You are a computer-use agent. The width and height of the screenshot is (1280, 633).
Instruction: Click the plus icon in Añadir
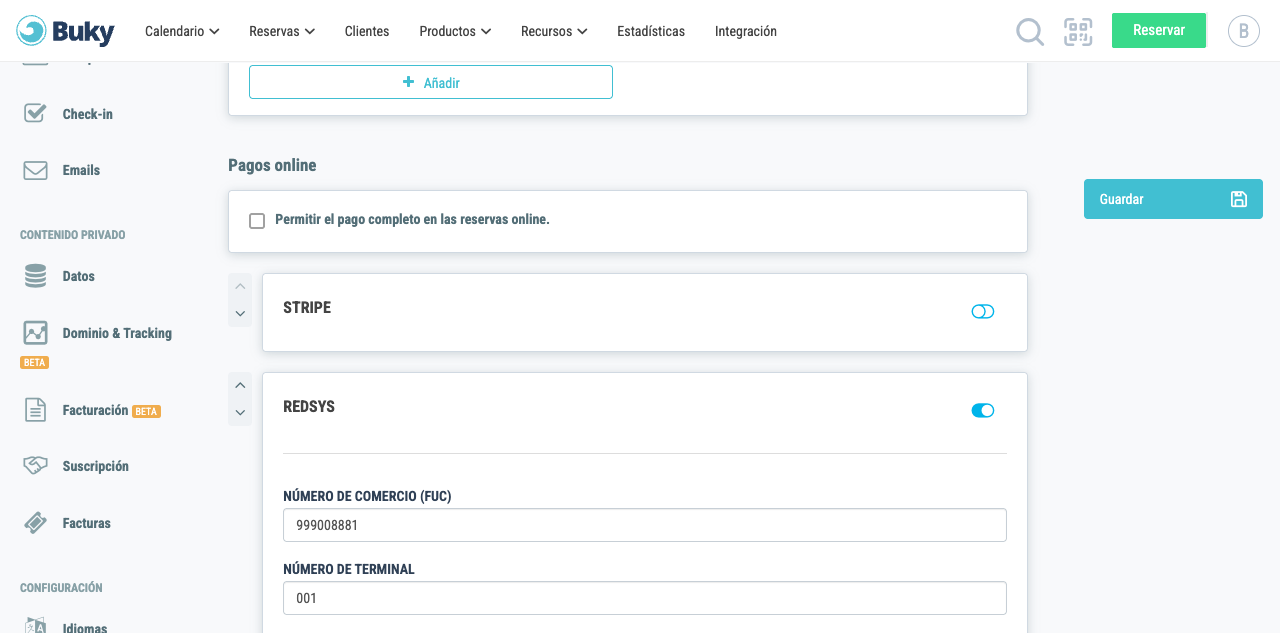tap(408, 82)
